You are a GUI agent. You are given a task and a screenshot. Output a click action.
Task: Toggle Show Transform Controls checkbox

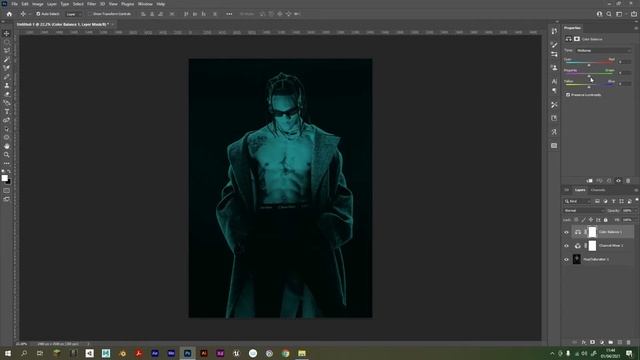click(x=91, y=14)
